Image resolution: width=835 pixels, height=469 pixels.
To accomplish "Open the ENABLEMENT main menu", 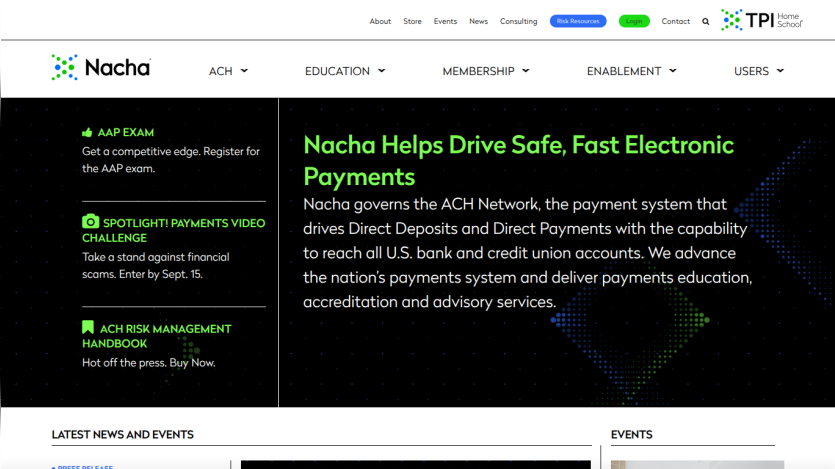I will 624,71.
